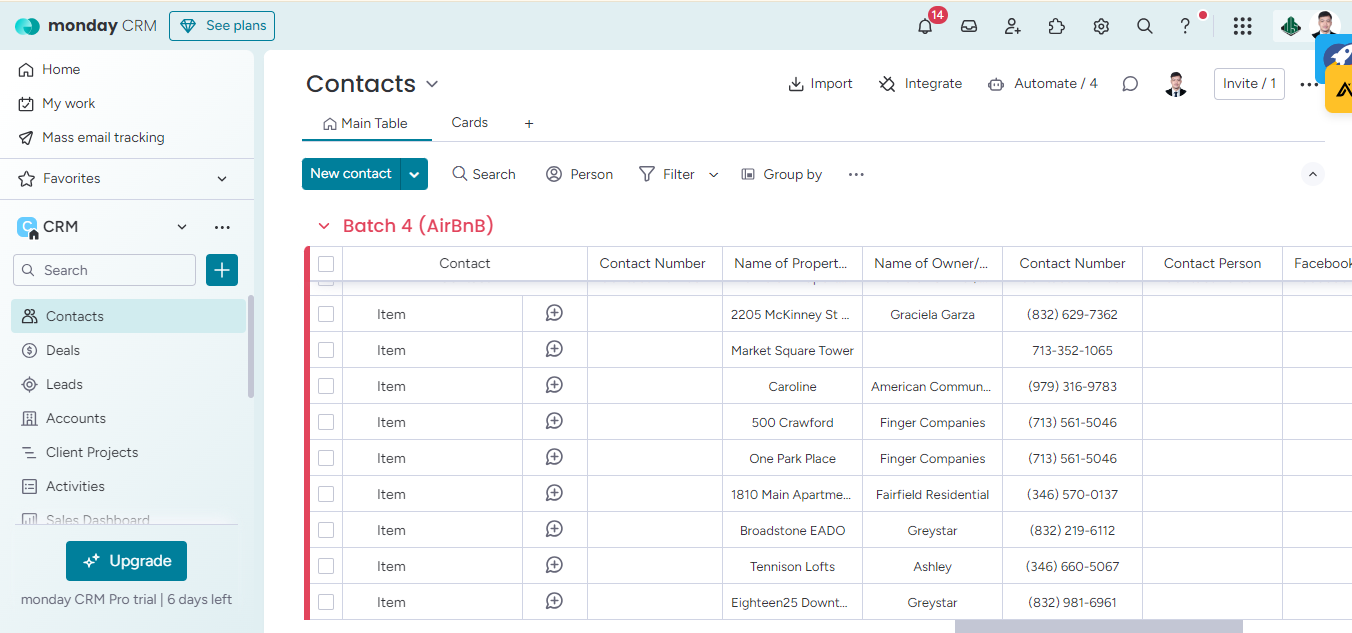The width and height of the screenshot is (1352, 633).
Task: Click the search everything magnifier in top bar
Action: pyautogui.click(x=1145, y=26)
